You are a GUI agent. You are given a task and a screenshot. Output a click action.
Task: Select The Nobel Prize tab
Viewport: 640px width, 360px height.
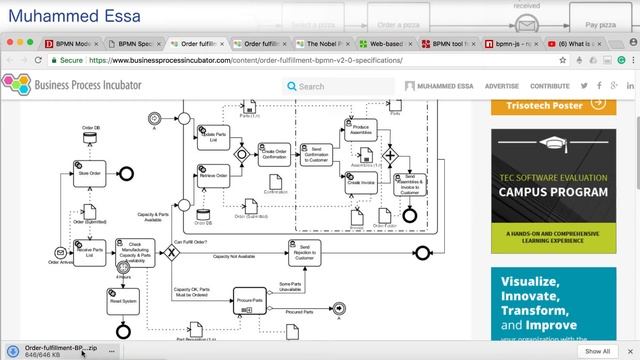point(323,44)
